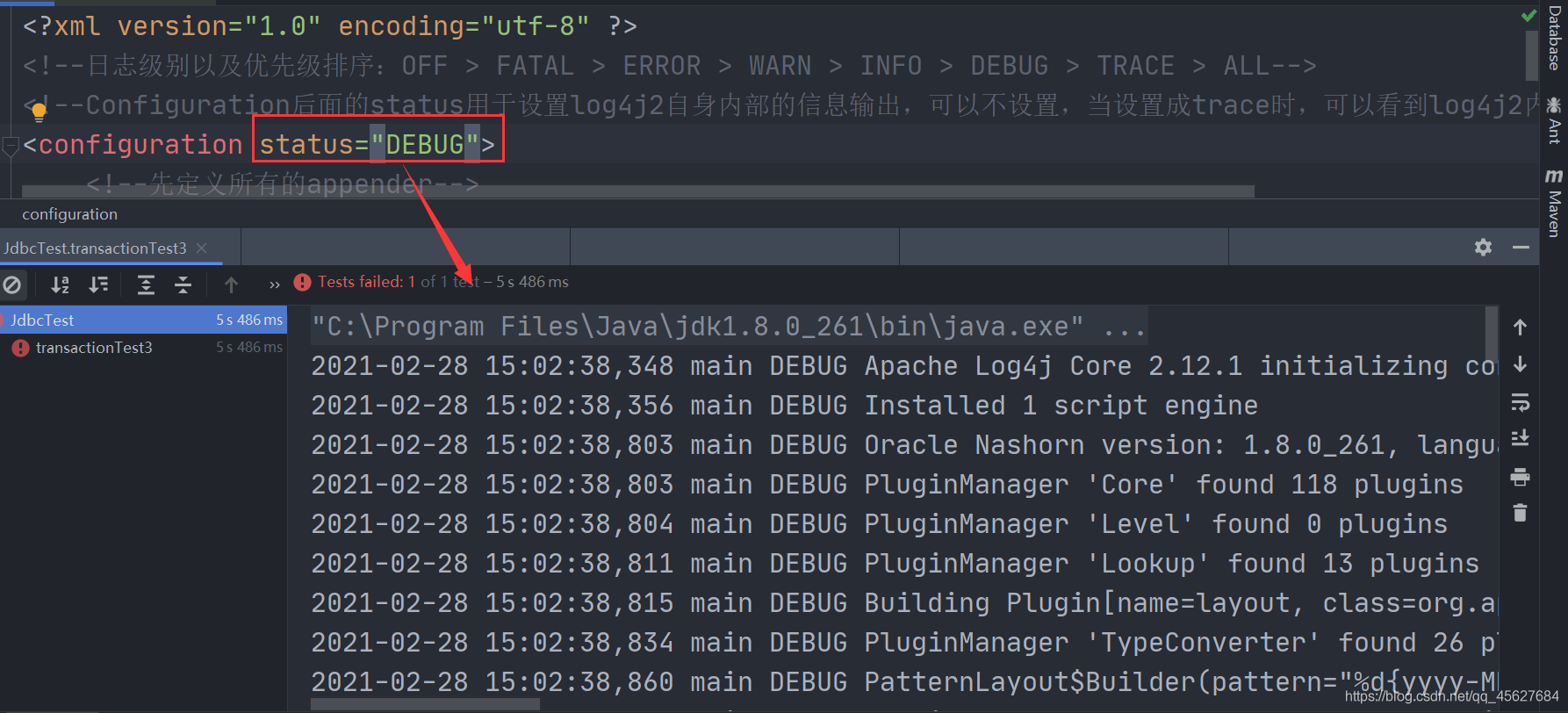Image resolution: width=1568 pixels, height=713 pixels.
Task: Toggle scroll to end of console
Action: click(x=1520, y=438)
